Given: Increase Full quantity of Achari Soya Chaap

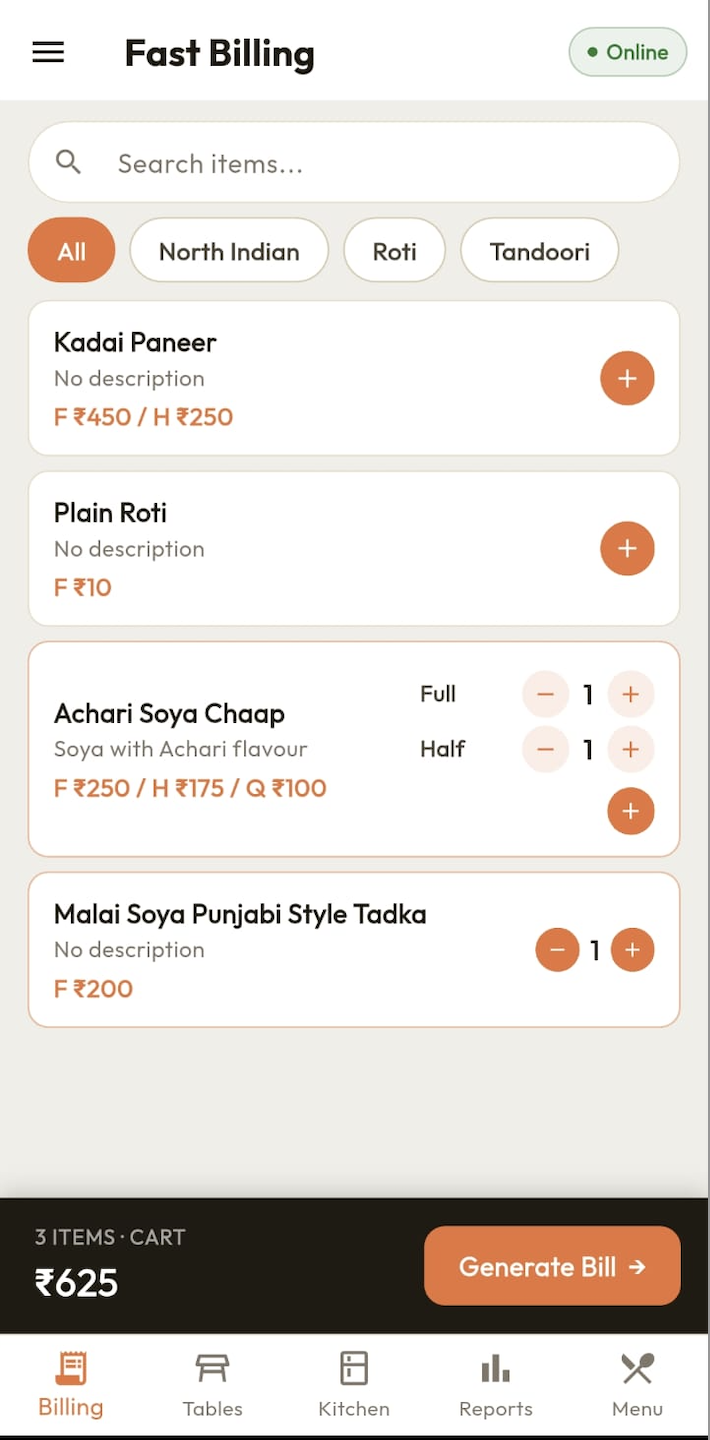Looking at the screenshot, I should (630, 694).
